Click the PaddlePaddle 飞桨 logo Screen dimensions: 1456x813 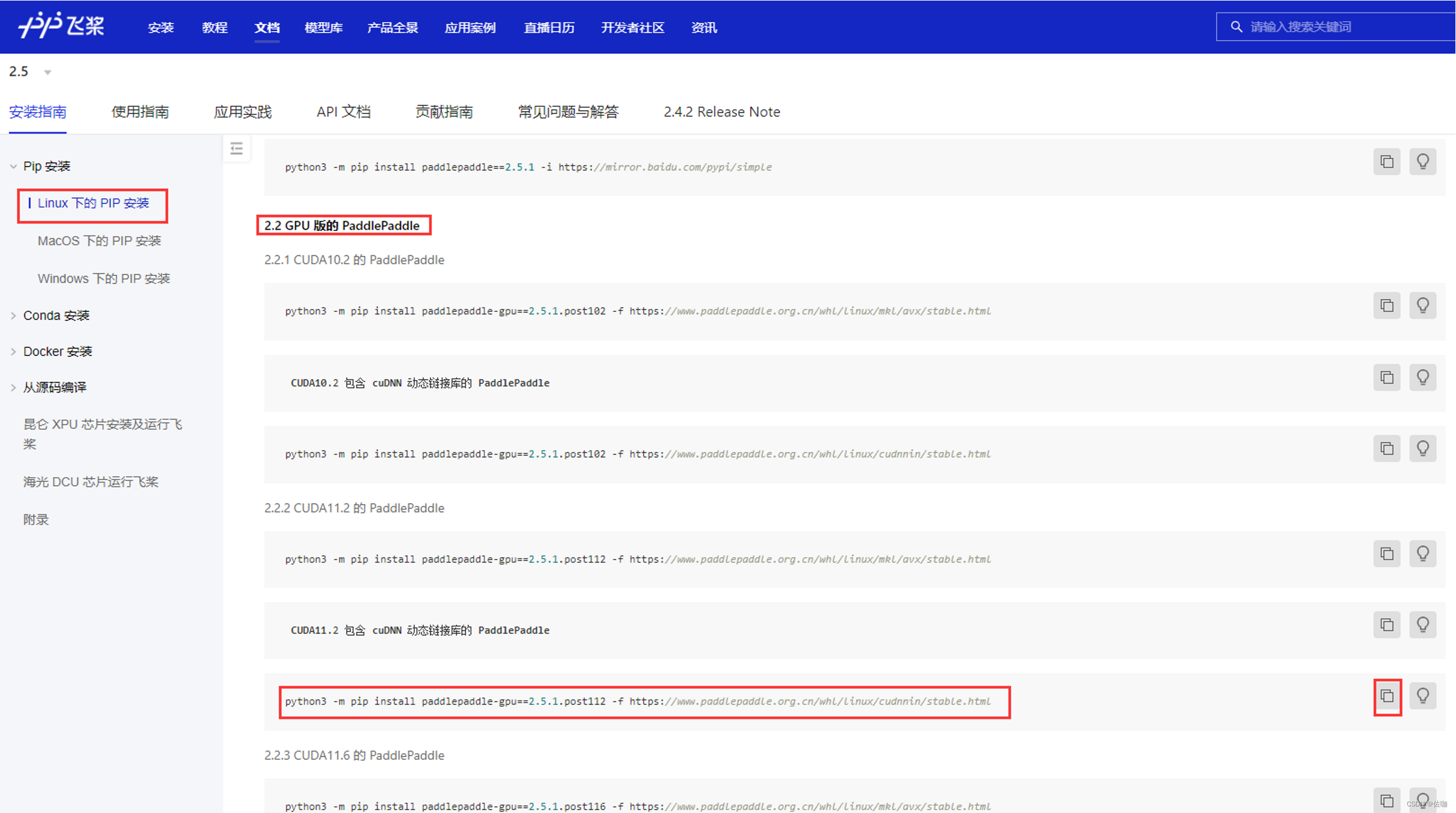point(61,25)
